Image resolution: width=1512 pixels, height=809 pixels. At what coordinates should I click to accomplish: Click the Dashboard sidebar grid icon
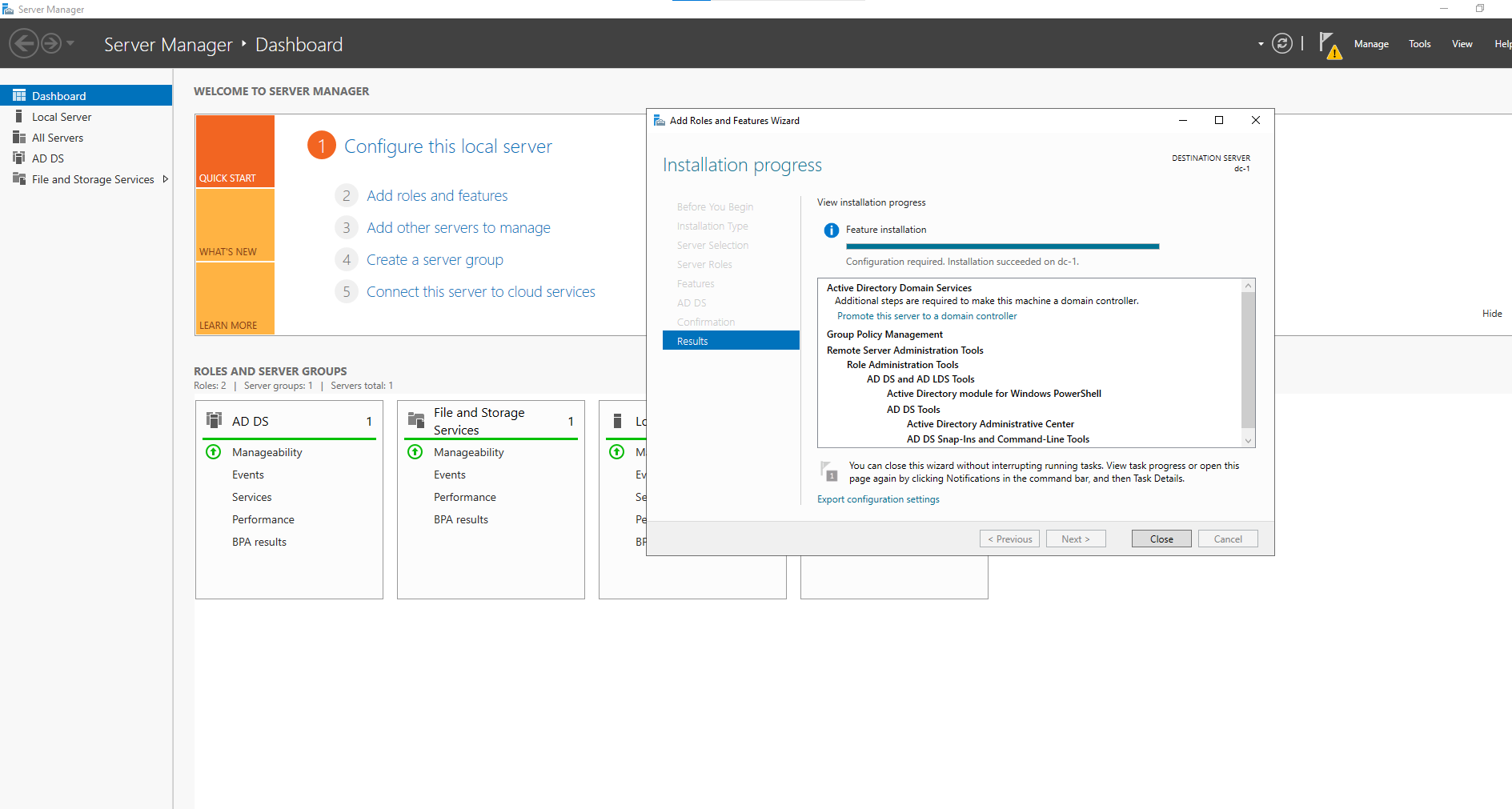coord(19,95)
